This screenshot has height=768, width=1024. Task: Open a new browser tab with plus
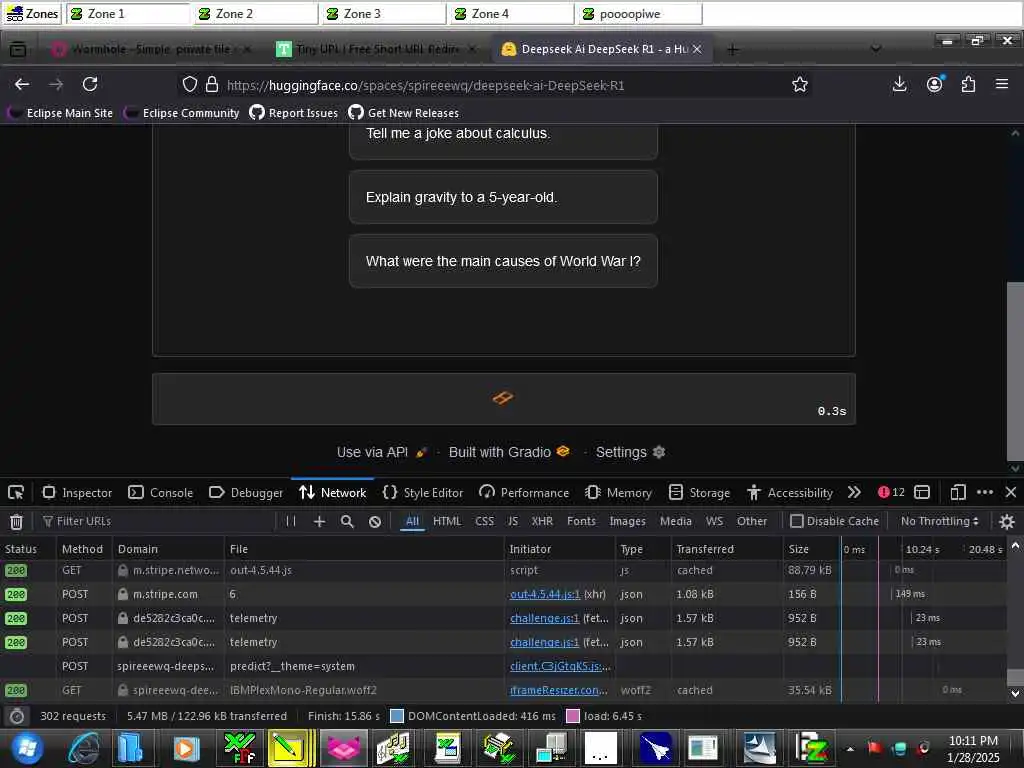coord(733,50)
